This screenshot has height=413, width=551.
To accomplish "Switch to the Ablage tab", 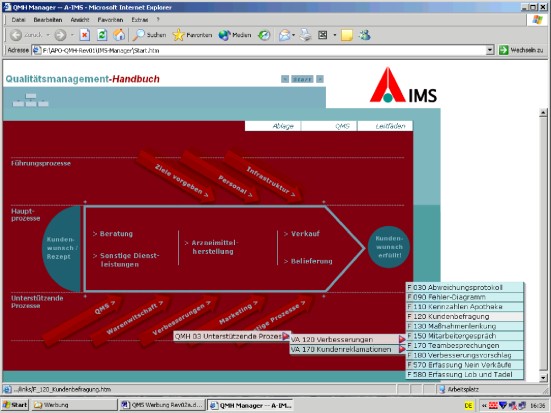I will pos(273,126).
